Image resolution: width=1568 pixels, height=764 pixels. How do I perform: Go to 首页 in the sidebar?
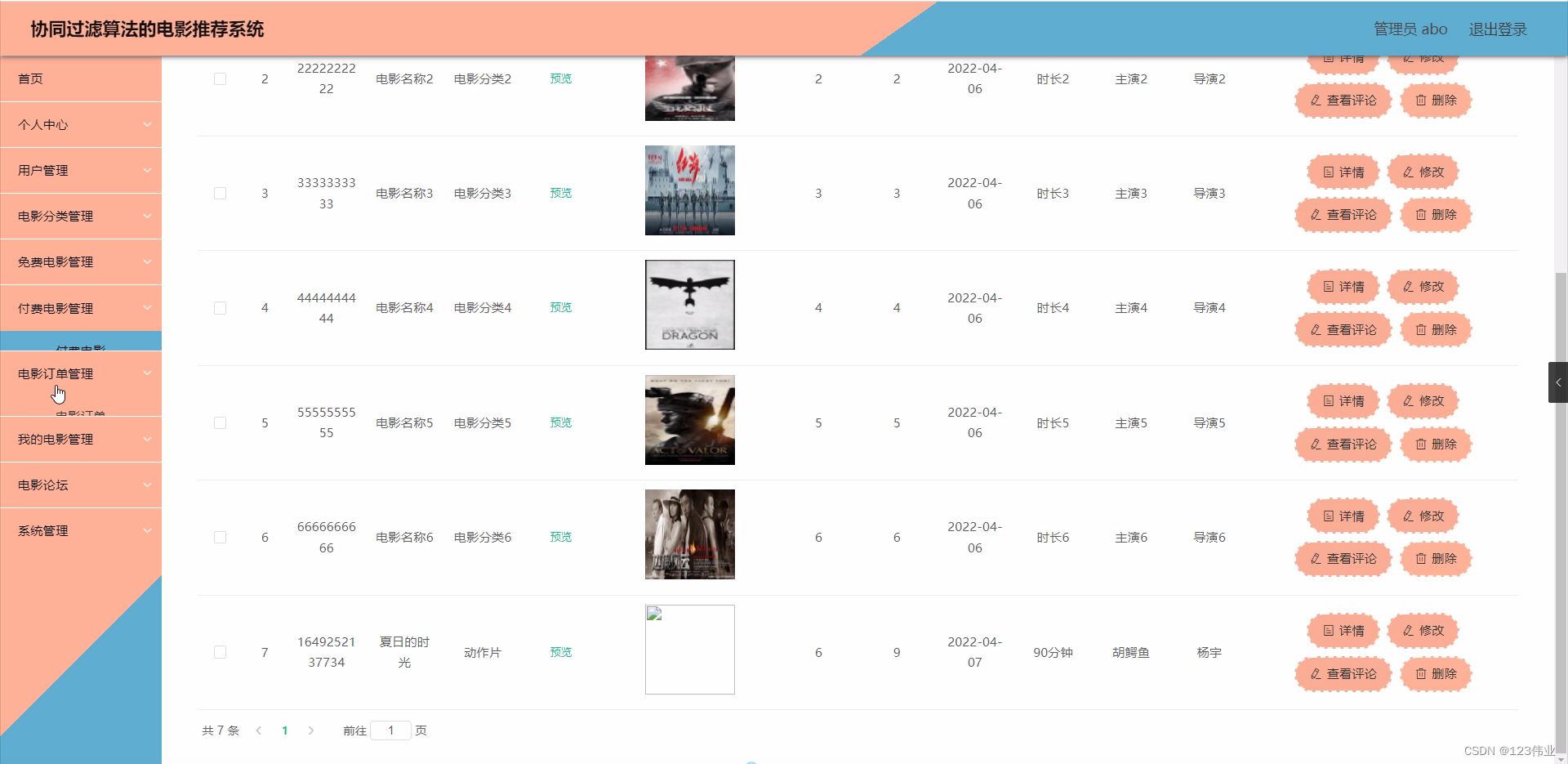[x=81, y=78]
